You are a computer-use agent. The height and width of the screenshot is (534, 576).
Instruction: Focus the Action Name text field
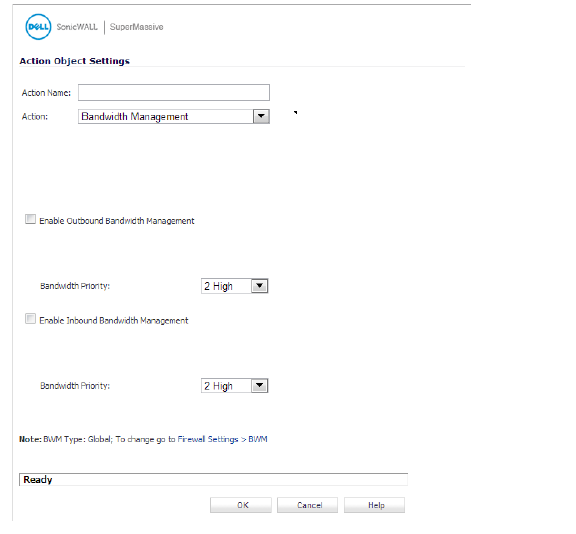pyautogui.click(x=174, y=93)
